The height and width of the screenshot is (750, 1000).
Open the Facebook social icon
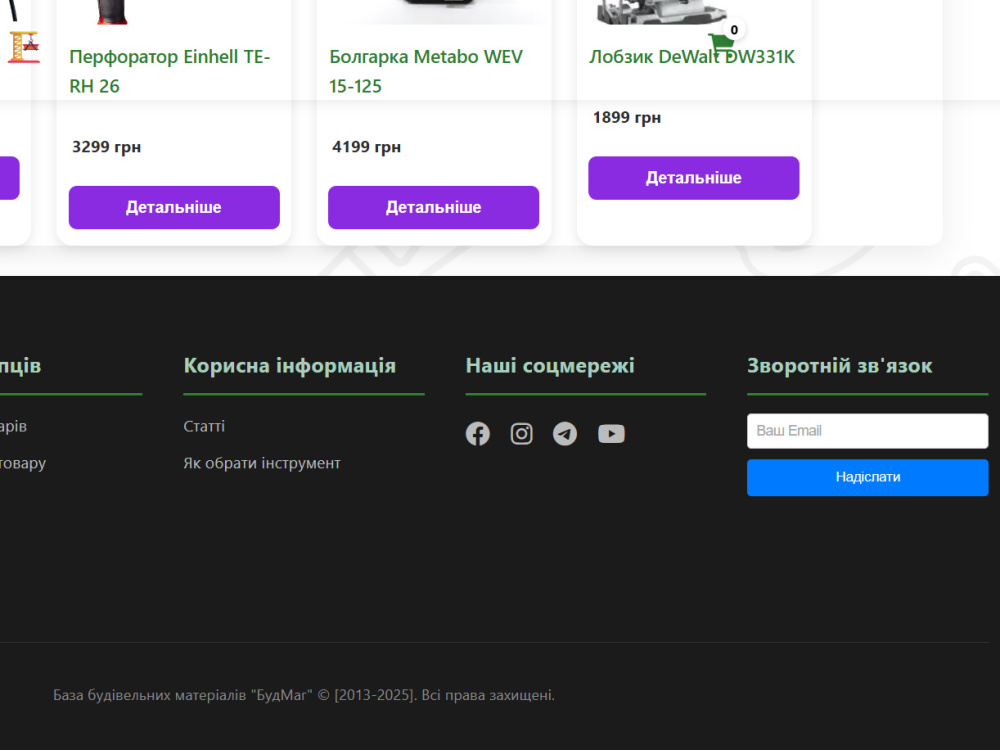pos(478,434)
